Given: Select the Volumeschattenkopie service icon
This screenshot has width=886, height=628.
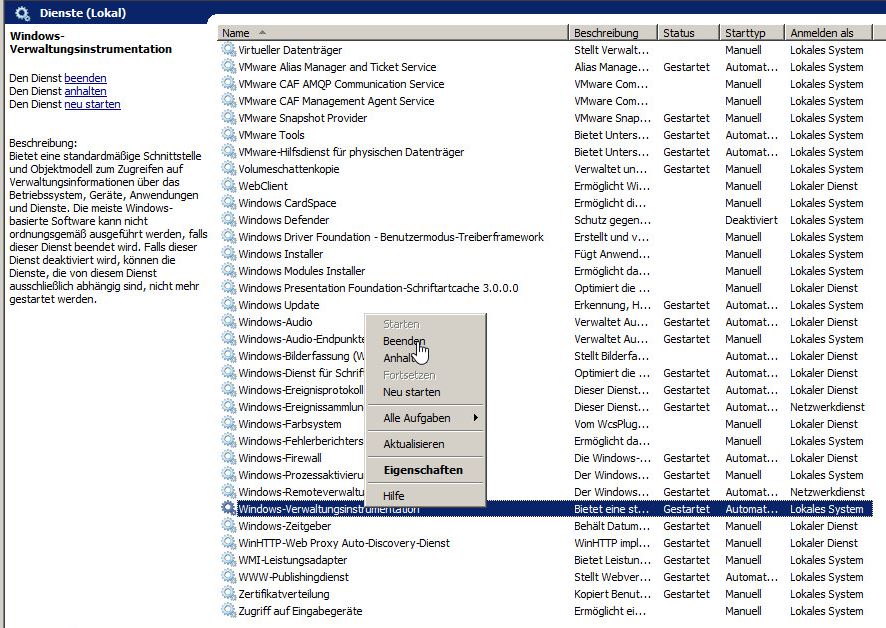Looking at the screenshot, I should coord(228,168).
